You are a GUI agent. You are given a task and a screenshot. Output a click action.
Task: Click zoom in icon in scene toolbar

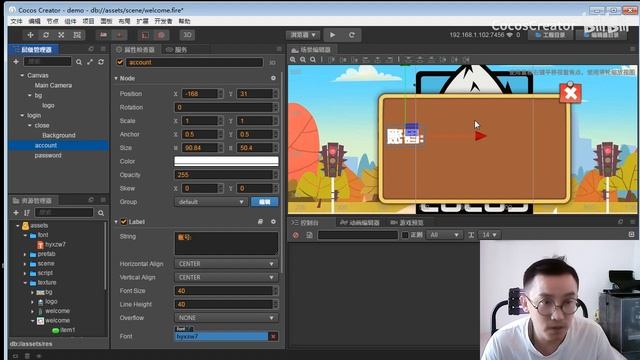[x=293, y=60]
